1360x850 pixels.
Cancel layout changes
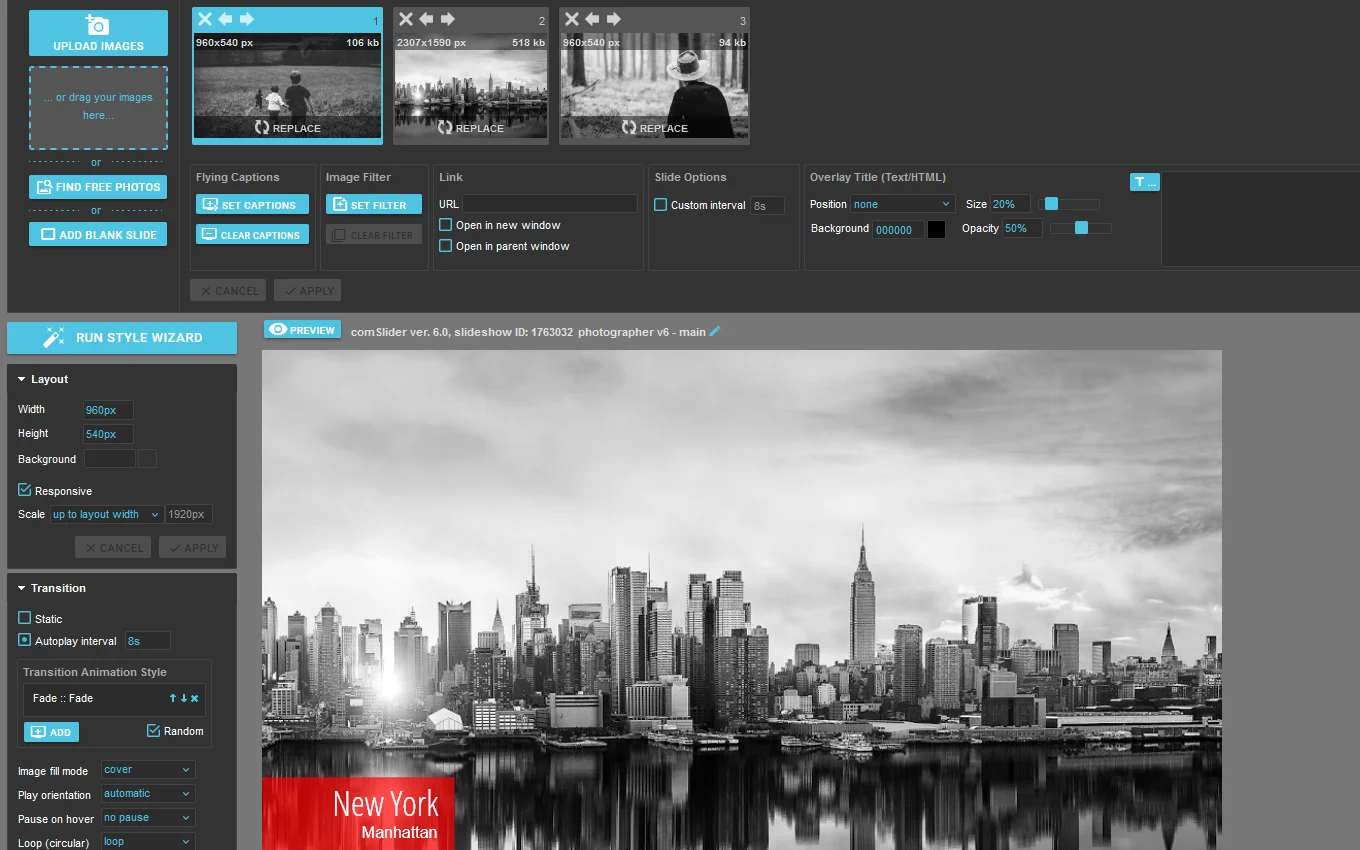point(113,548)
